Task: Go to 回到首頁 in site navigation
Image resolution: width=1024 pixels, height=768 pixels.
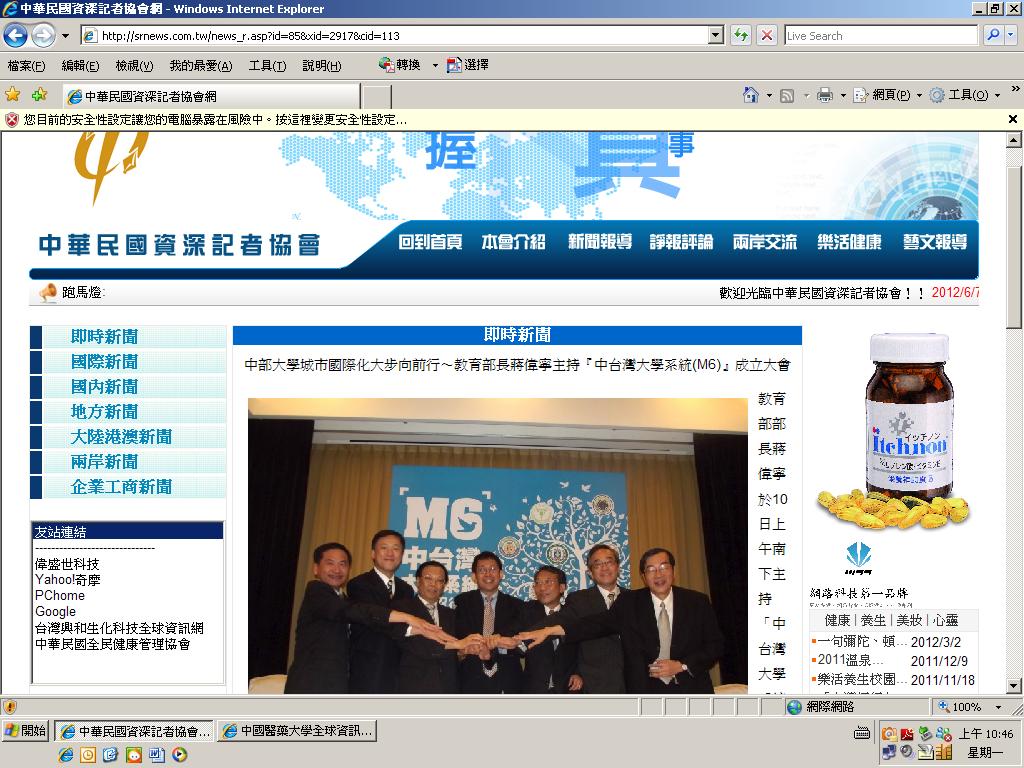Action: pyautogui.click(x=430, y=242)
